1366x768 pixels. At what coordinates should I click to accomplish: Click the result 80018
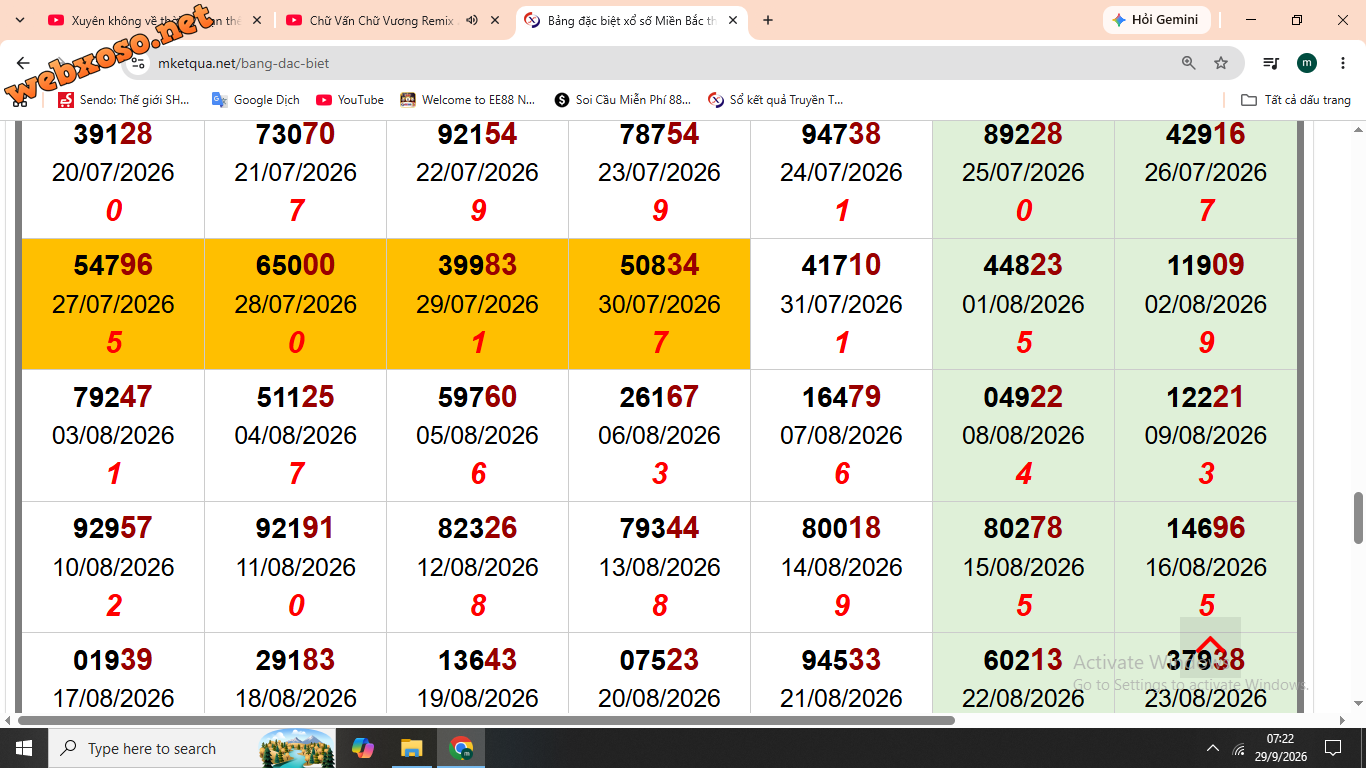[x=841, y=528]
